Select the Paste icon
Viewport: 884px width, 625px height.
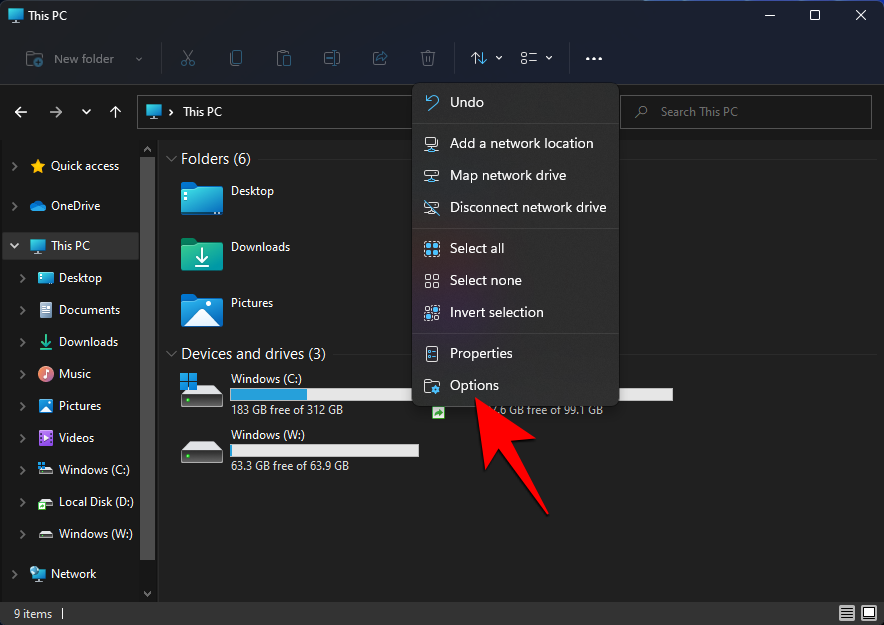284,58
